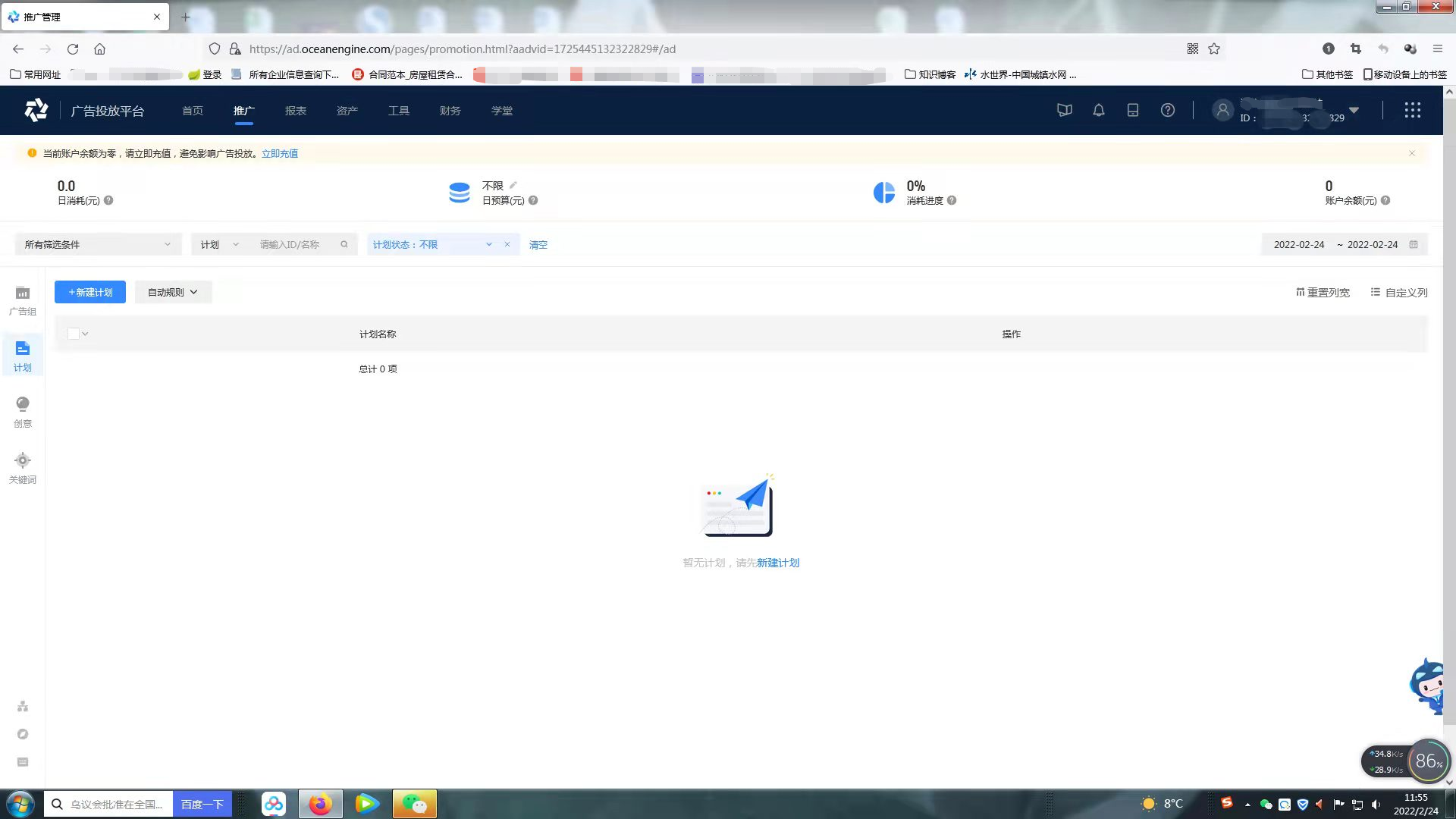Open Firefox from the taskbar
The height and width of the screenshot is (819, 1456).
pyautogui.click(x=320, y=804)
